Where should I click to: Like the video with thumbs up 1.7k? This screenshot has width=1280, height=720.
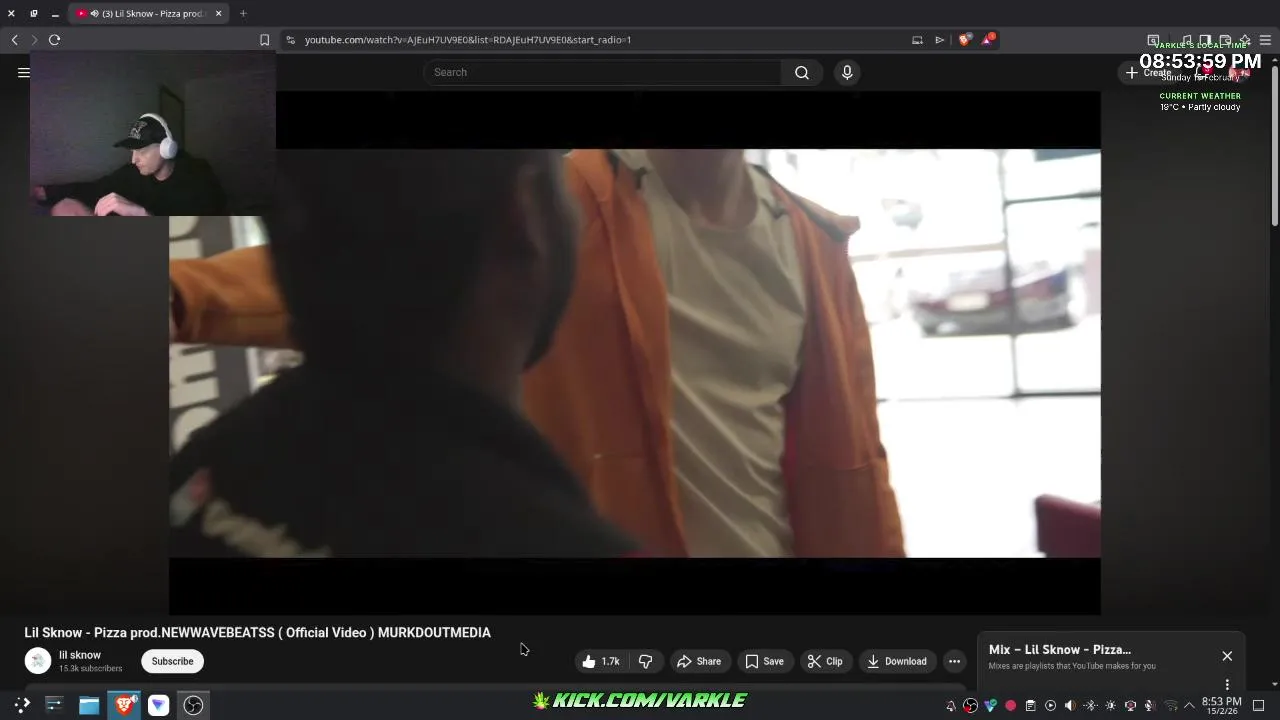pyautogui.click(x=600, y=661)
